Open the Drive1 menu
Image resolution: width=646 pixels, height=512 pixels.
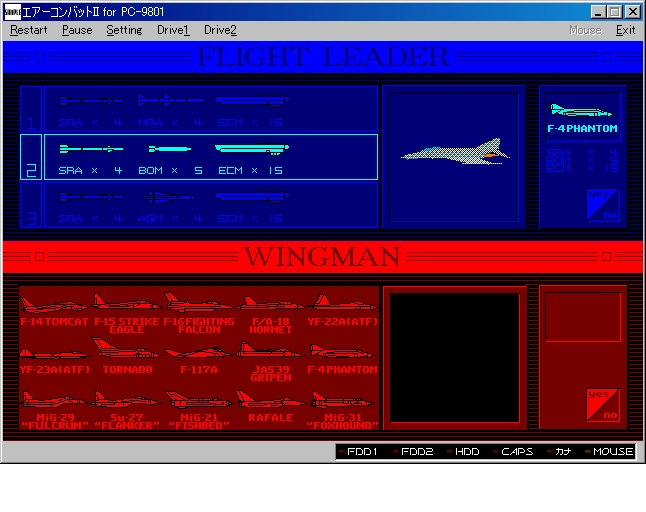point(173,30)
